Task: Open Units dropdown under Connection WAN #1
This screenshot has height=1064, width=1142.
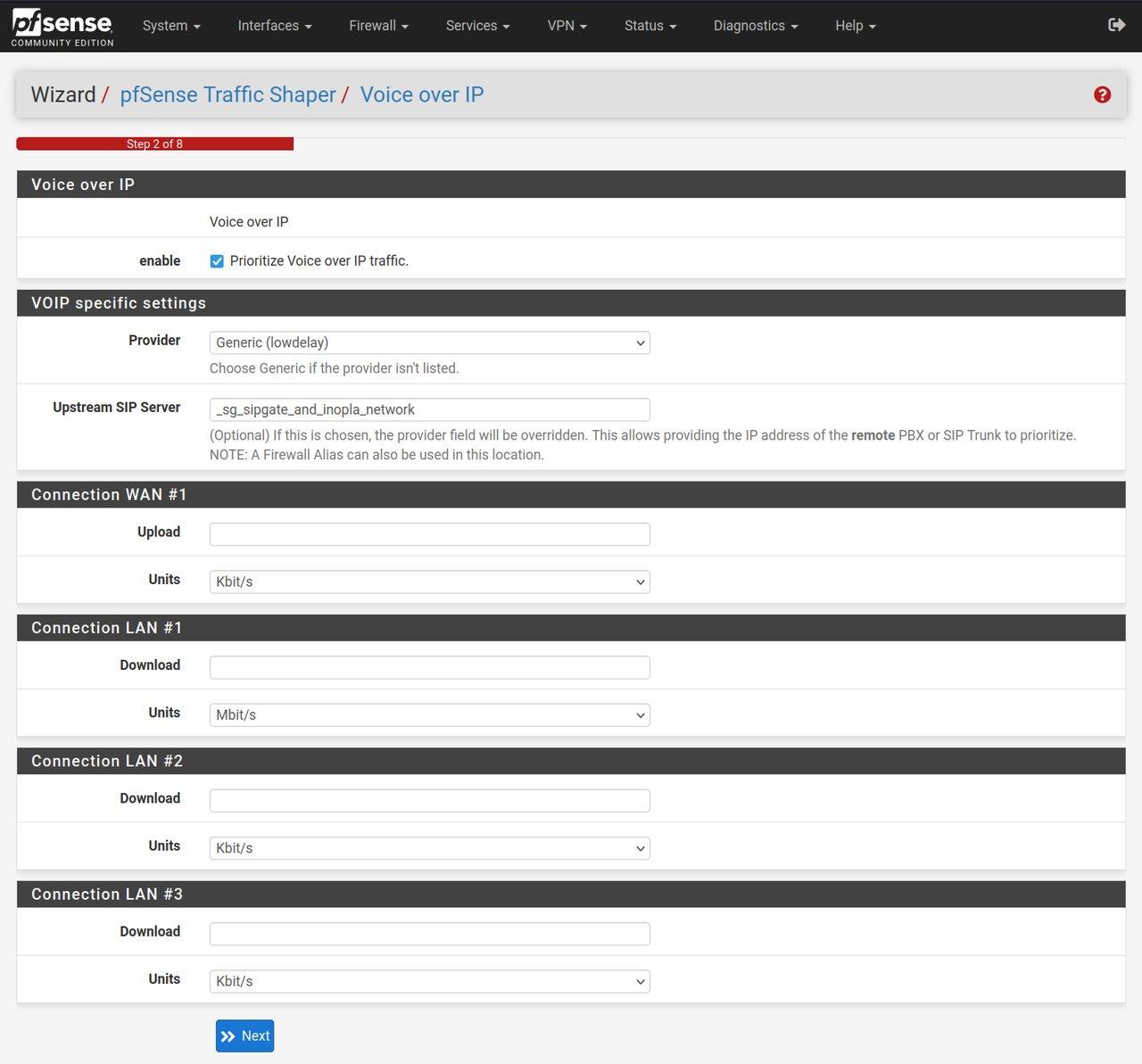Action: pyautogui.click(x=429, y=581)
